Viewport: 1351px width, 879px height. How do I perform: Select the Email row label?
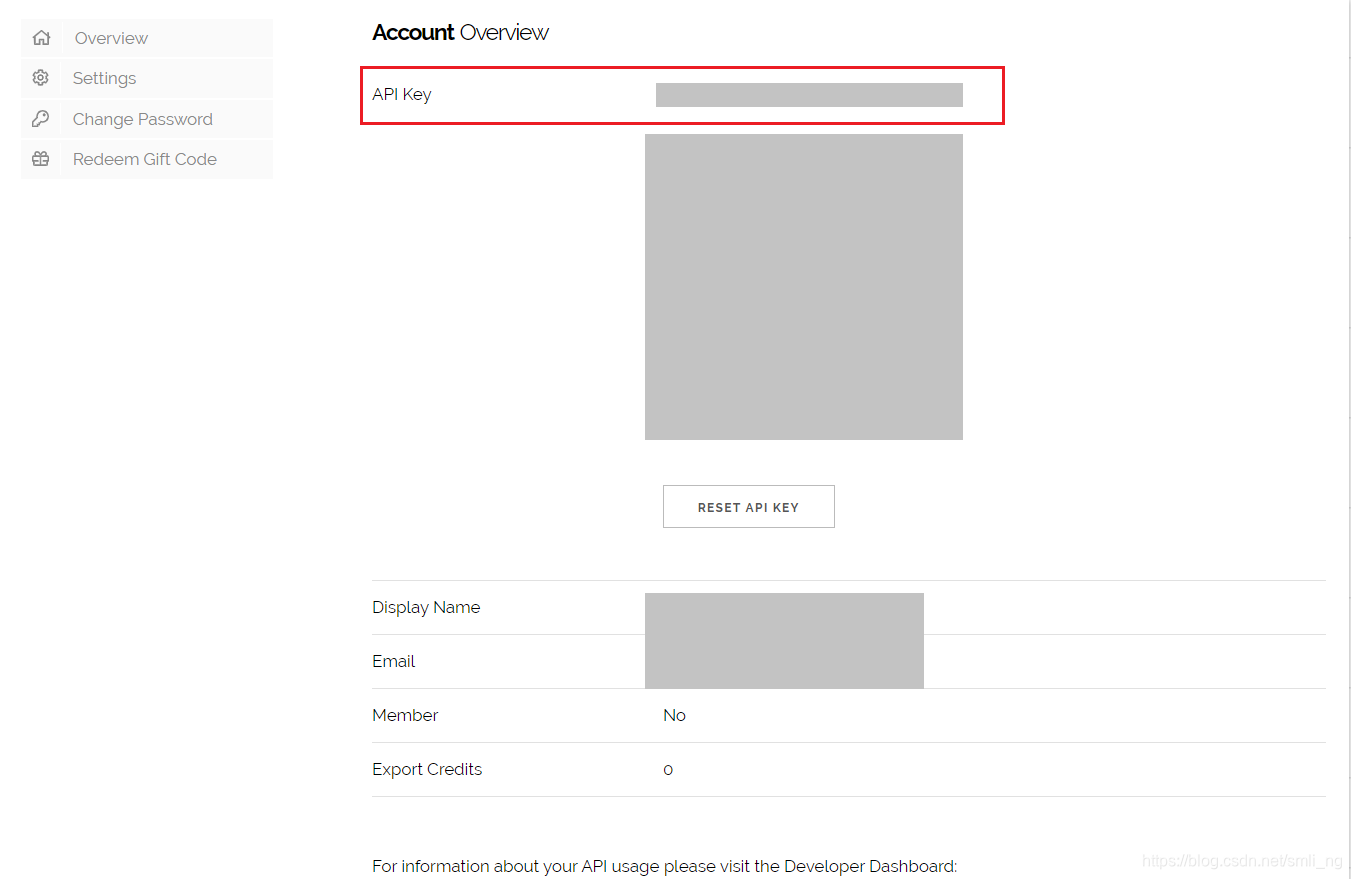tap(394, 661)
